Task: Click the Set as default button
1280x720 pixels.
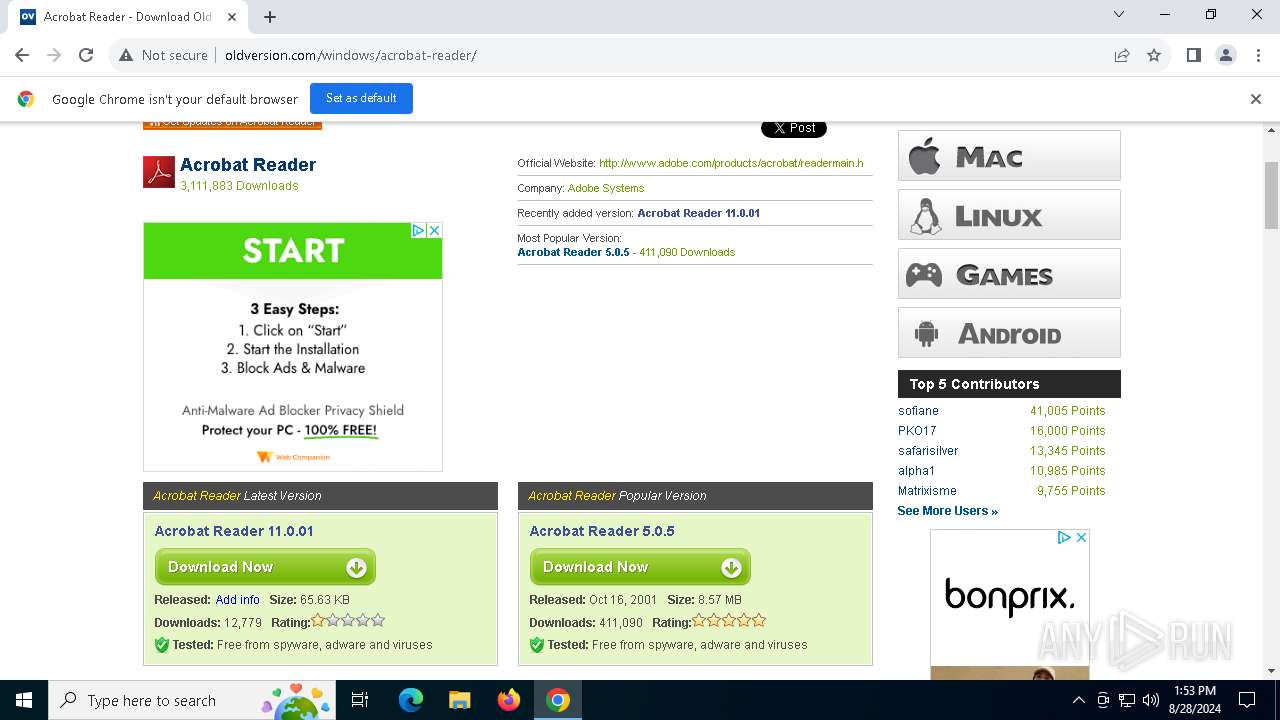Action: [x=361, y=98]
